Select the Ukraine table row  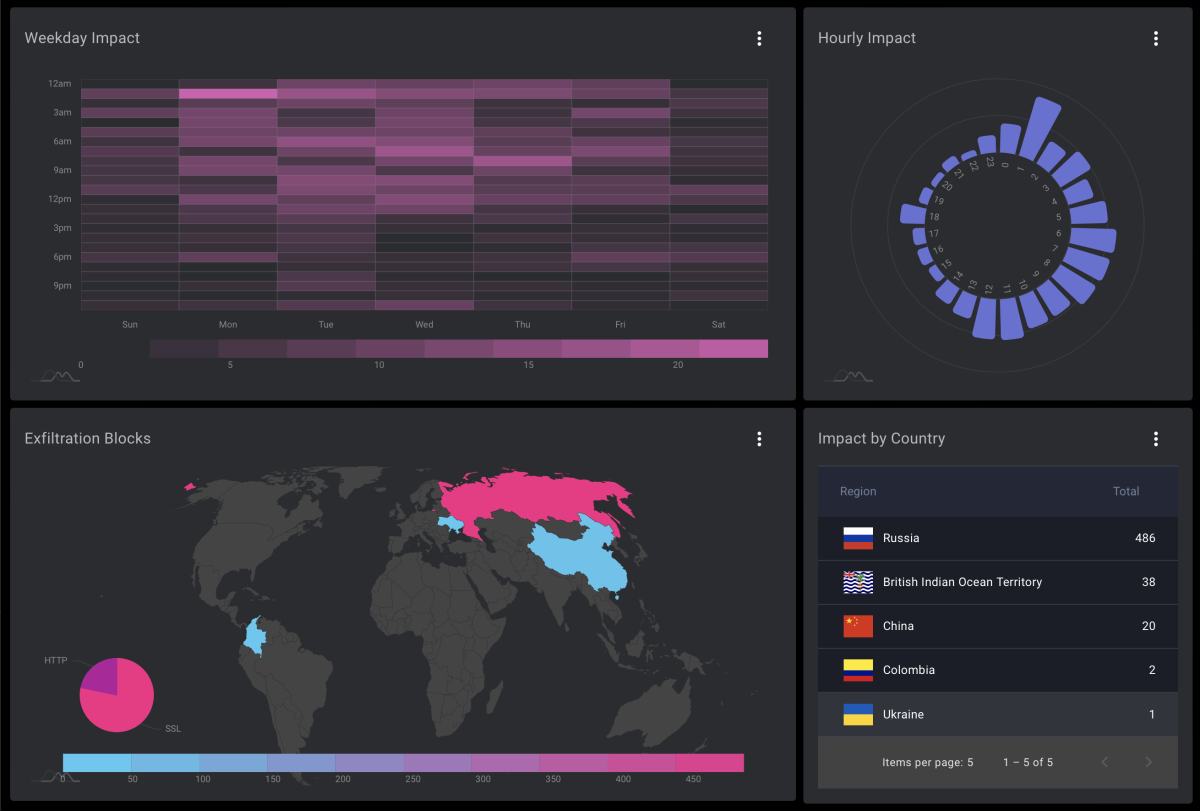pos(998,714)
